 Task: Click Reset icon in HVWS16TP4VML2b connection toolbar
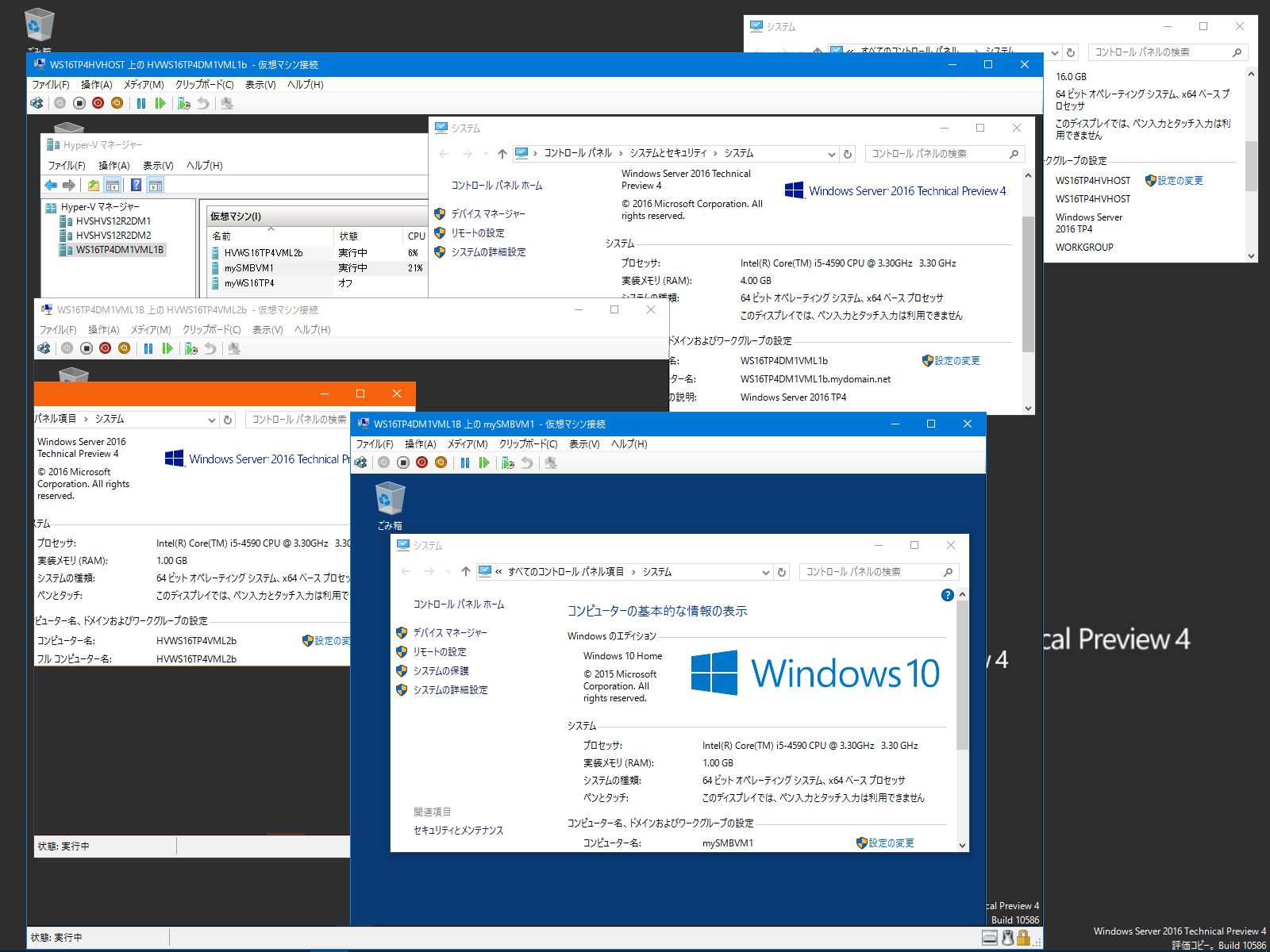pos(167,348)
